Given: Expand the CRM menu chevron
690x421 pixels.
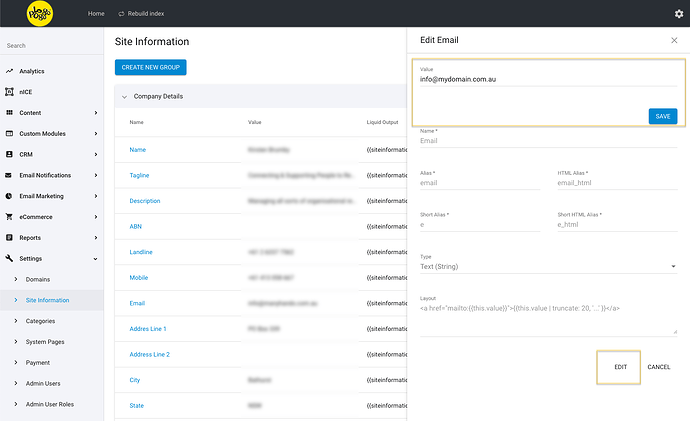Looking at the screenshot, I should (x=95, y=154).
